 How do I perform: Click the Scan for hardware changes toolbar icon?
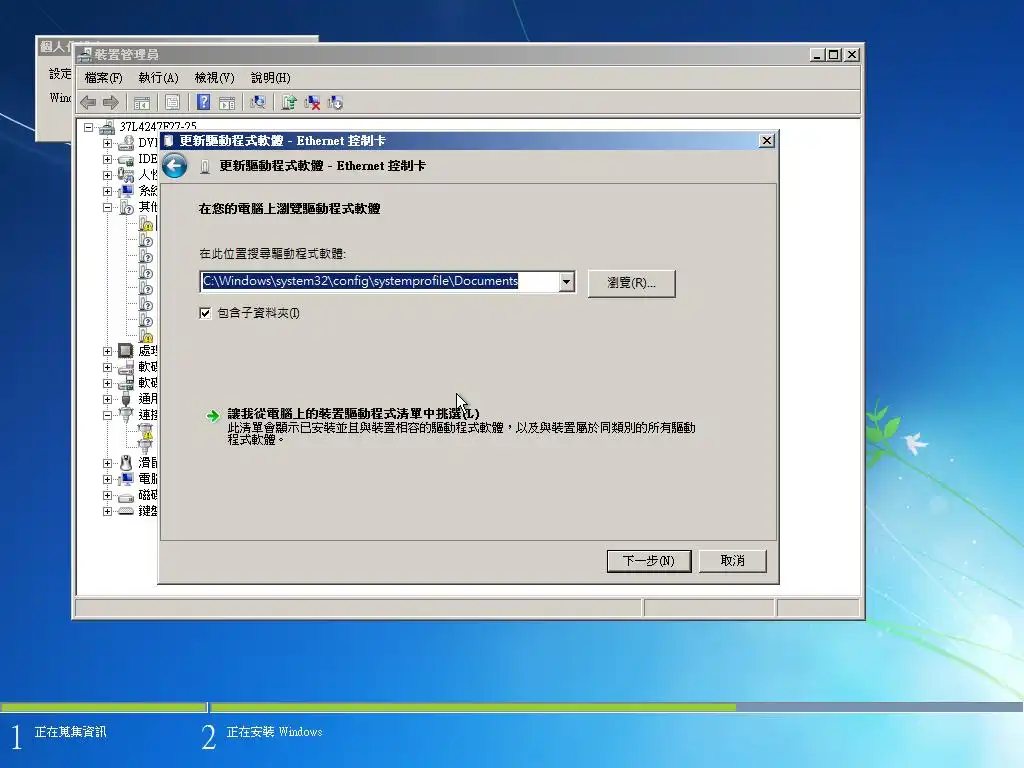(x=258, y=103)
